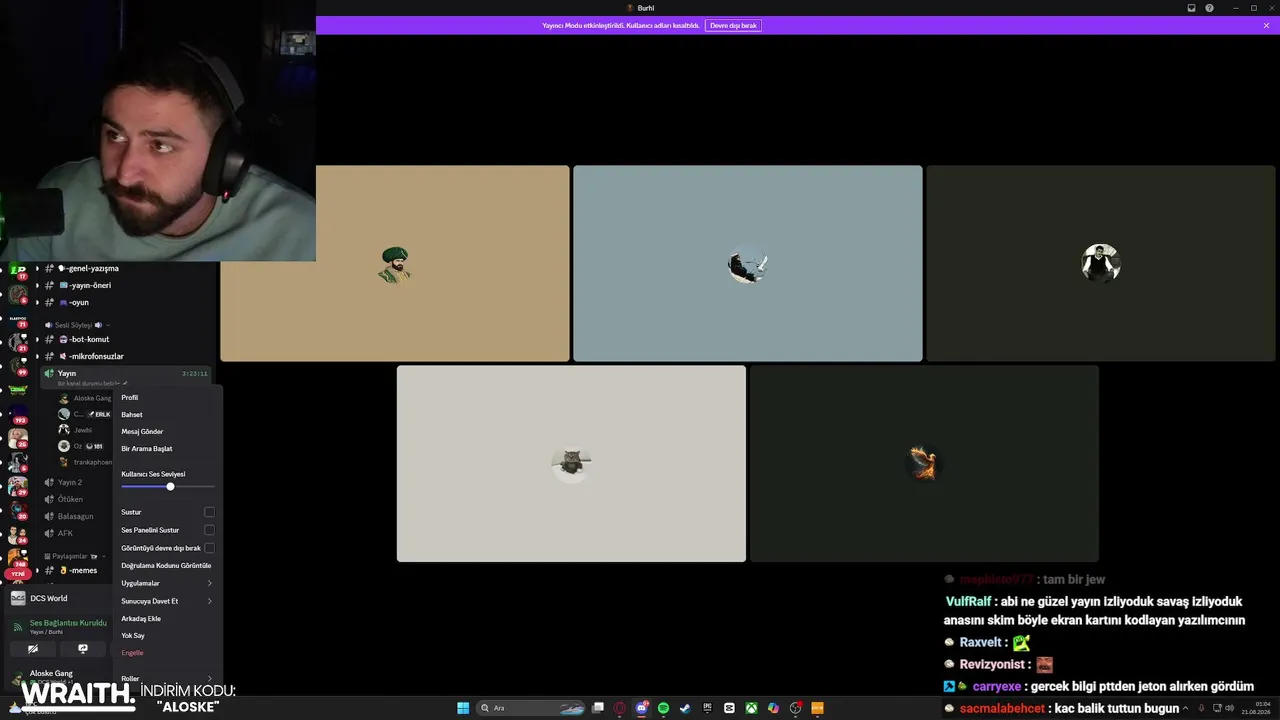
Task: Check the Ses Panelini Sustur checkbox
Action: 209,530
